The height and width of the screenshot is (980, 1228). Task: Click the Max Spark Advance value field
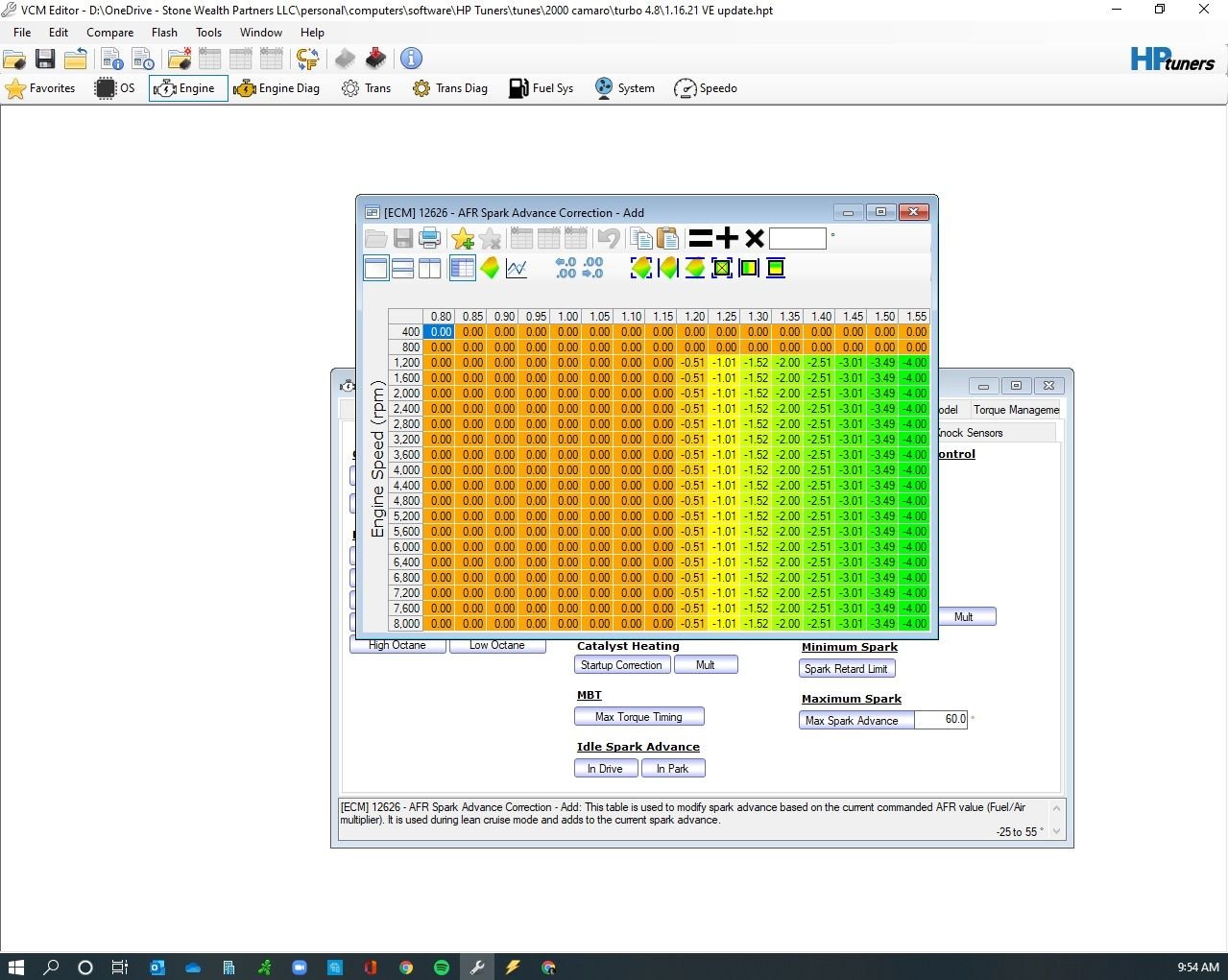coord(941,720)
